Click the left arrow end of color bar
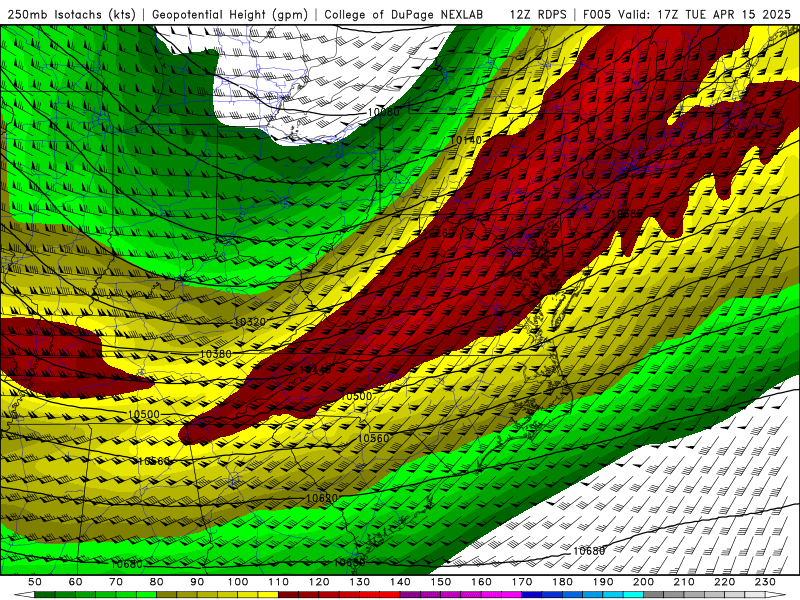 tap(24, 595)
